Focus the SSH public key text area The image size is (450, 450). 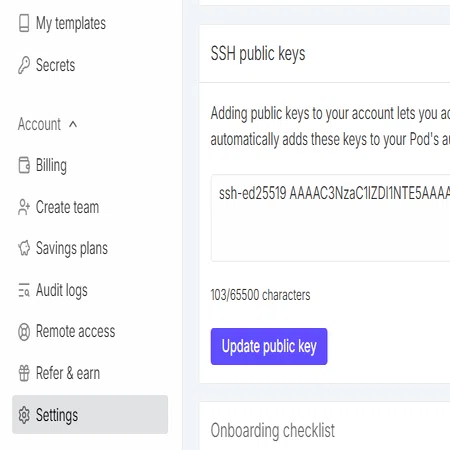330,218
